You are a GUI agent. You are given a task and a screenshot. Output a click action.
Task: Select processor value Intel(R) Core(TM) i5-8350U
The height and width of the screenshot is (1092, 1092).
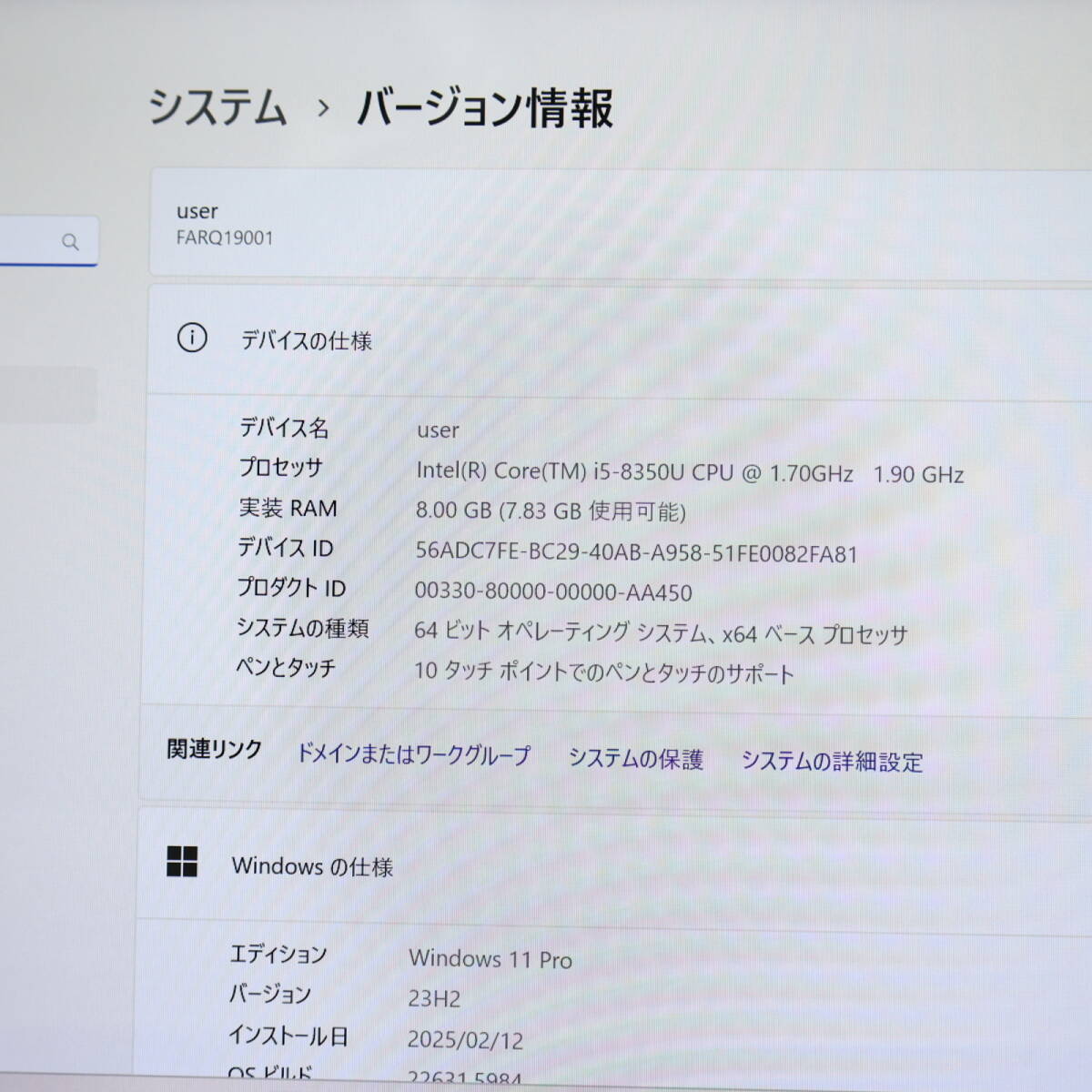pos(690,473)
